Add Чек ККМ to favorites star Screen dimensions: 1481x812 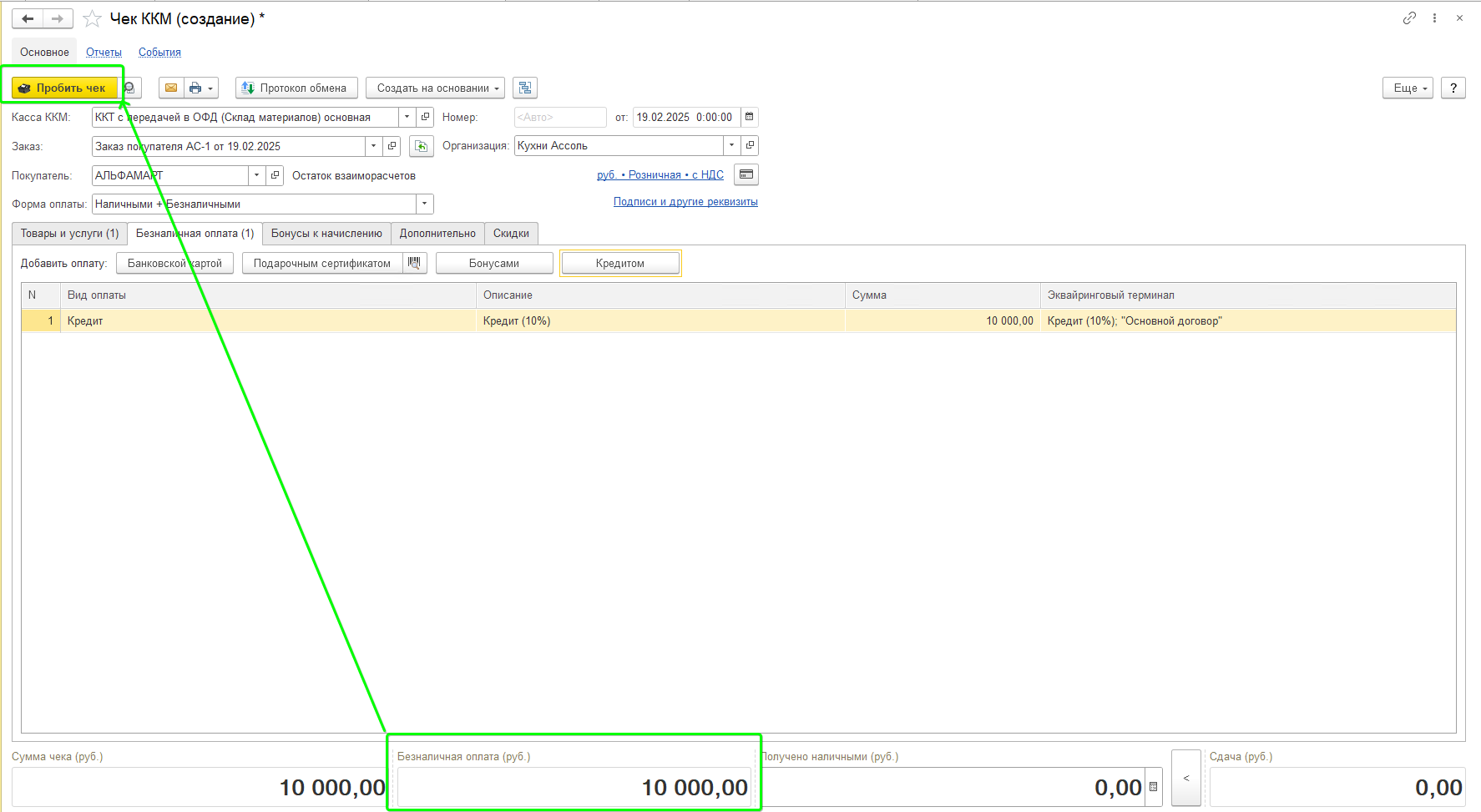tap(92, 18)
